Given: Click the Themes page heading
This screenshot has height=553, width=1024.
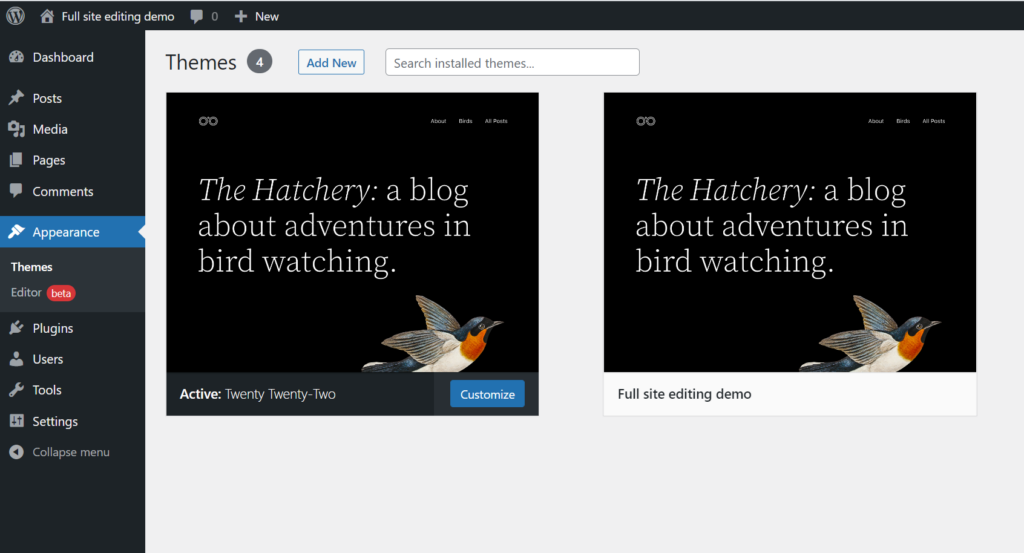Looking at the screenshot, I should coord(201,62).
